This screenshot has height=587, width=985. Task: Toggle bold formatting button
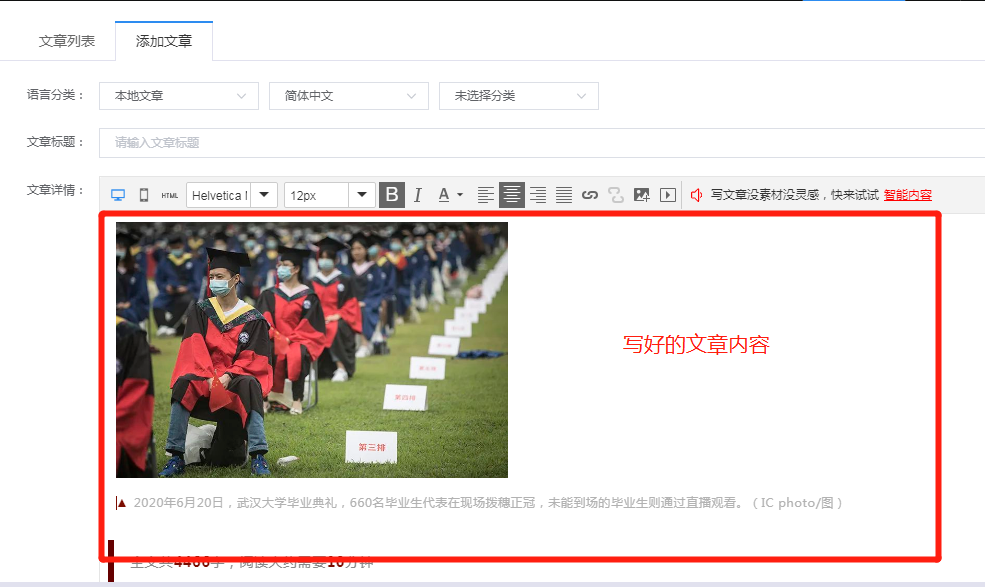click(392, 195)
